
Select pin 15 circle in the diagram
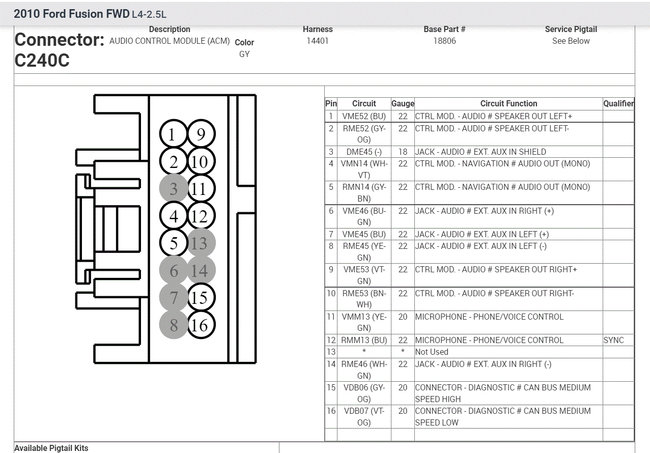pyautogui.click(x=201, y=297)
